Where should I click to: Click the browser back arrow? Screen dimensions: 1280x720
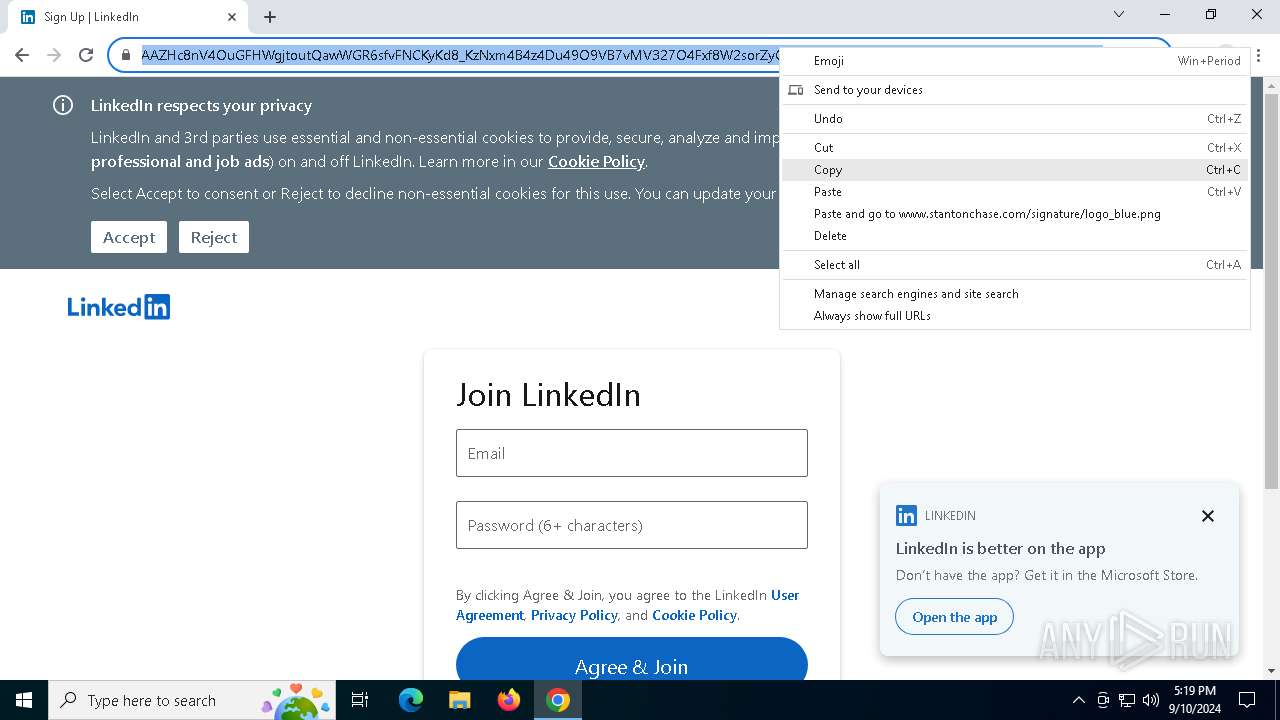22,55
